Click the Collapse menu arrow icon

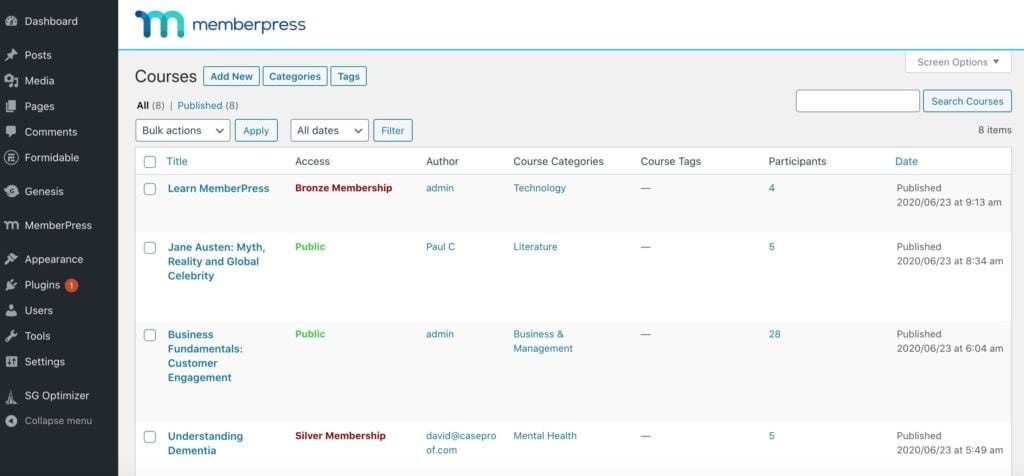(x=12, y=421)
